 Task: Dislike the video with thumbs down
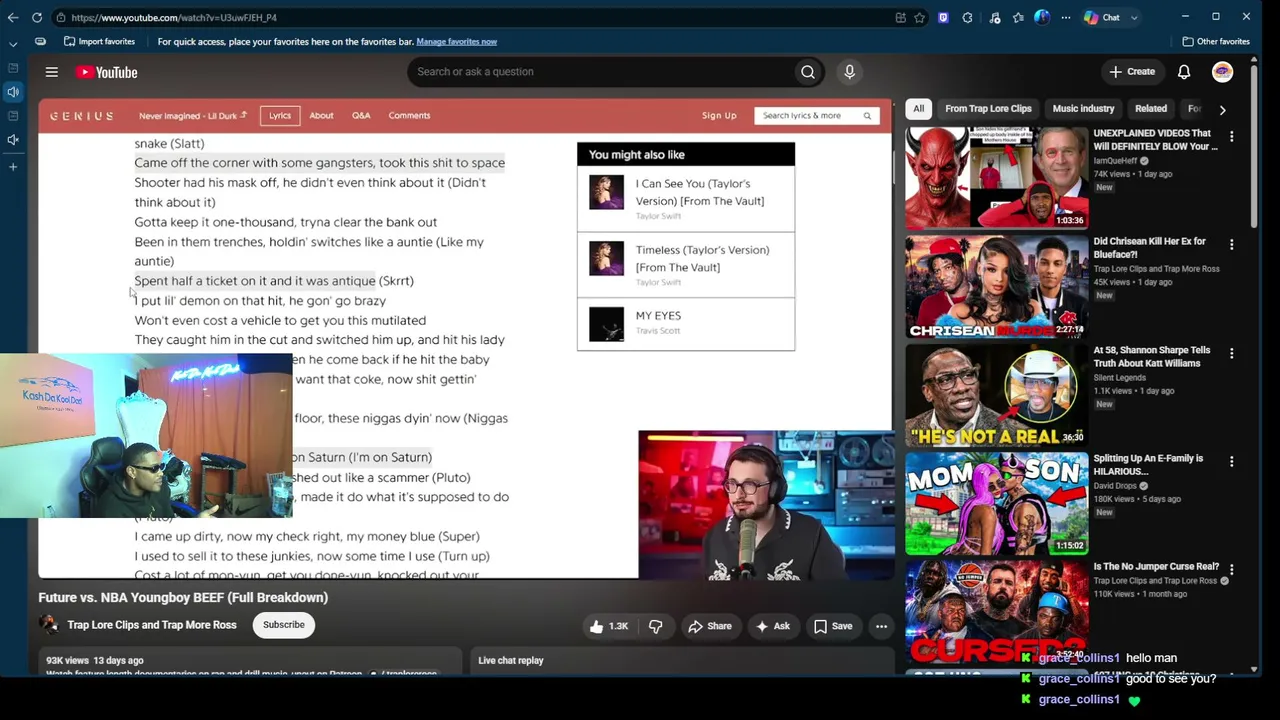pos(656,626)
